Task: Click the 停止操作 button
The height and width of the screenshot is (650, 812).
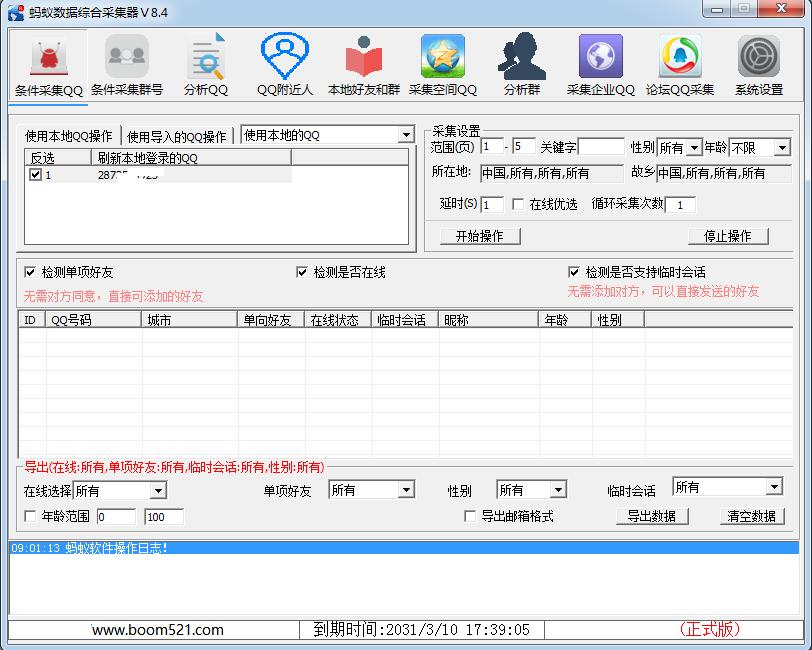Action: [x=728, y=236]
